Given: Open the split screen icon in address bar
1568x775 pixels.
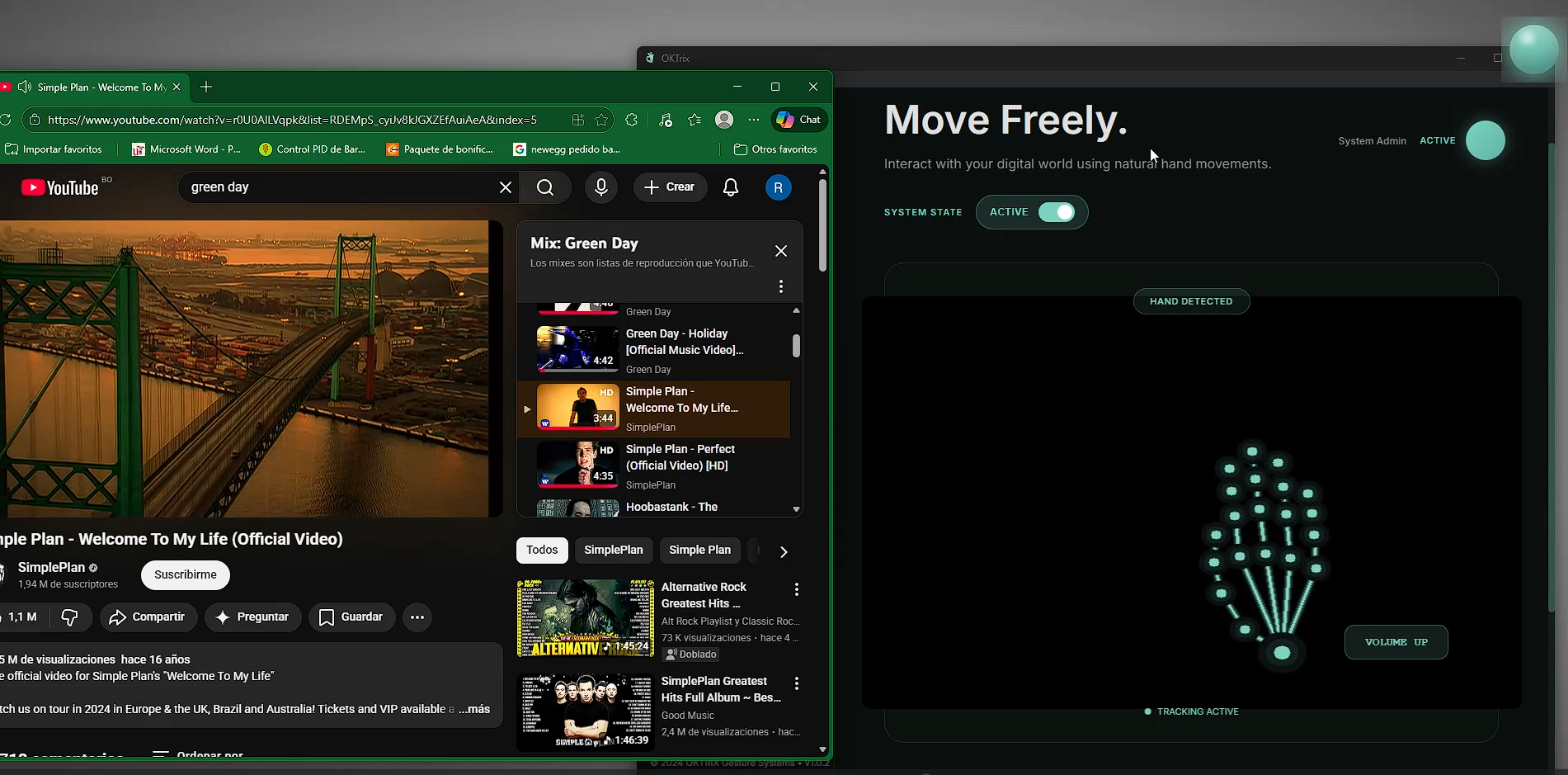Looking at the screenshot, I should coord(578,120).
